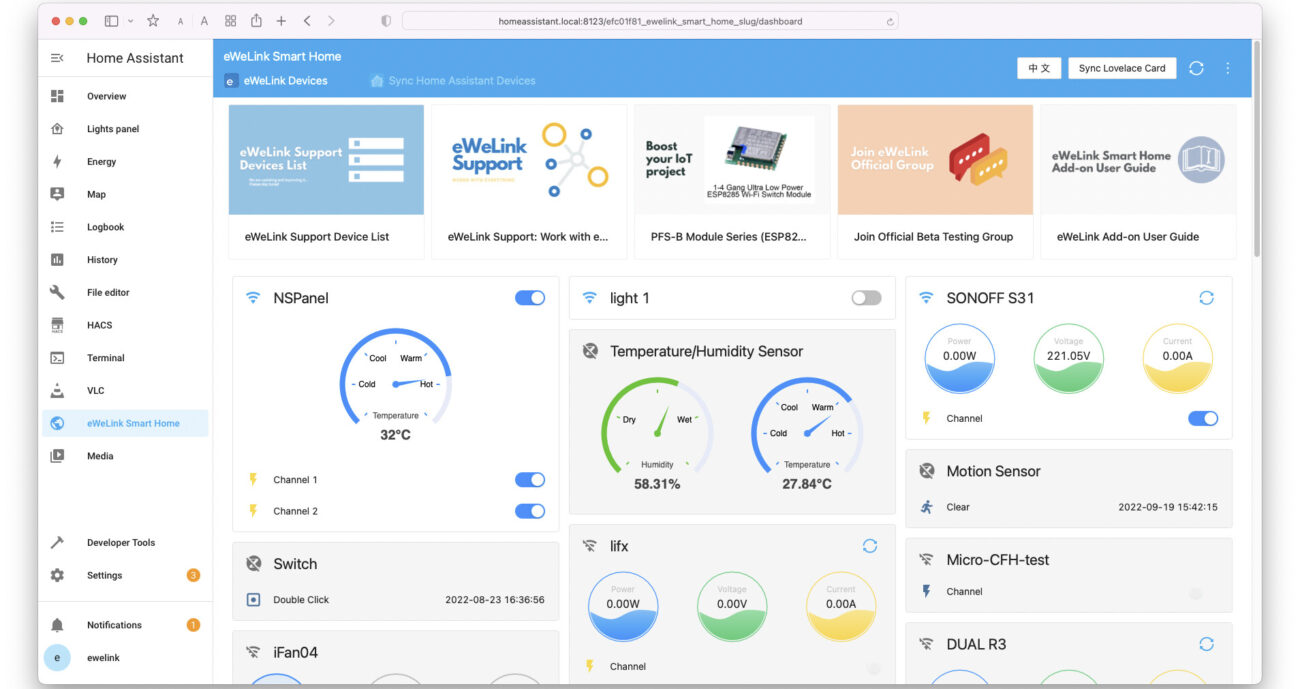This screenshot has width=1300, height=689.
Task: Click SONOFF S31 Current 0.00A indicator
Action: (1177, 358)
